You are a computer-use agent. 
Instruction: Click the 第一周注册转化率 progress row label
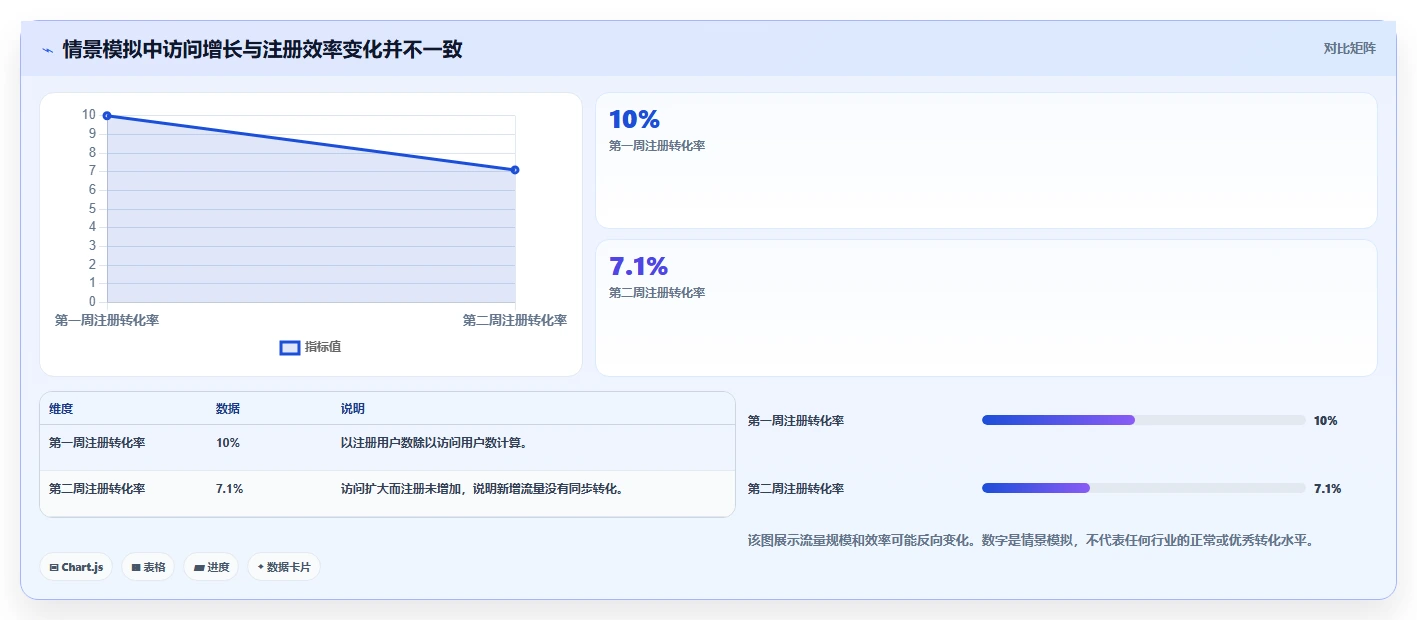point(796,421)
